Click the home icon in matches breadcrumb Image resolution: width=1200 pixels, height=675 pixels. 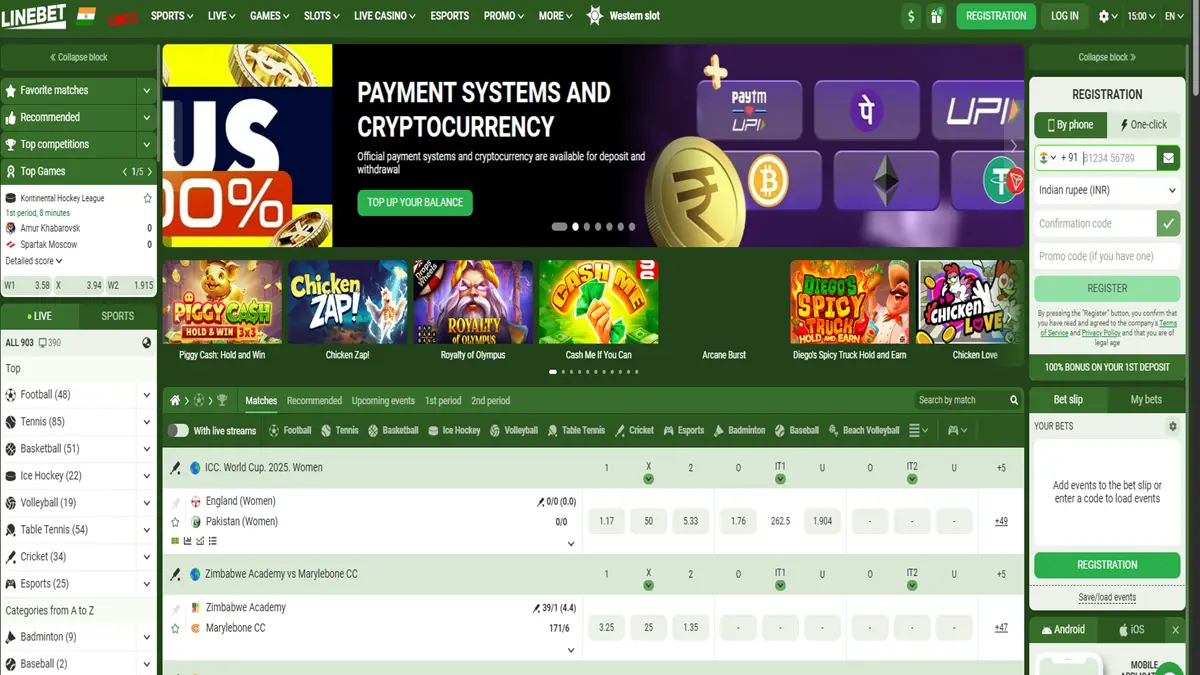pos(175,401)
